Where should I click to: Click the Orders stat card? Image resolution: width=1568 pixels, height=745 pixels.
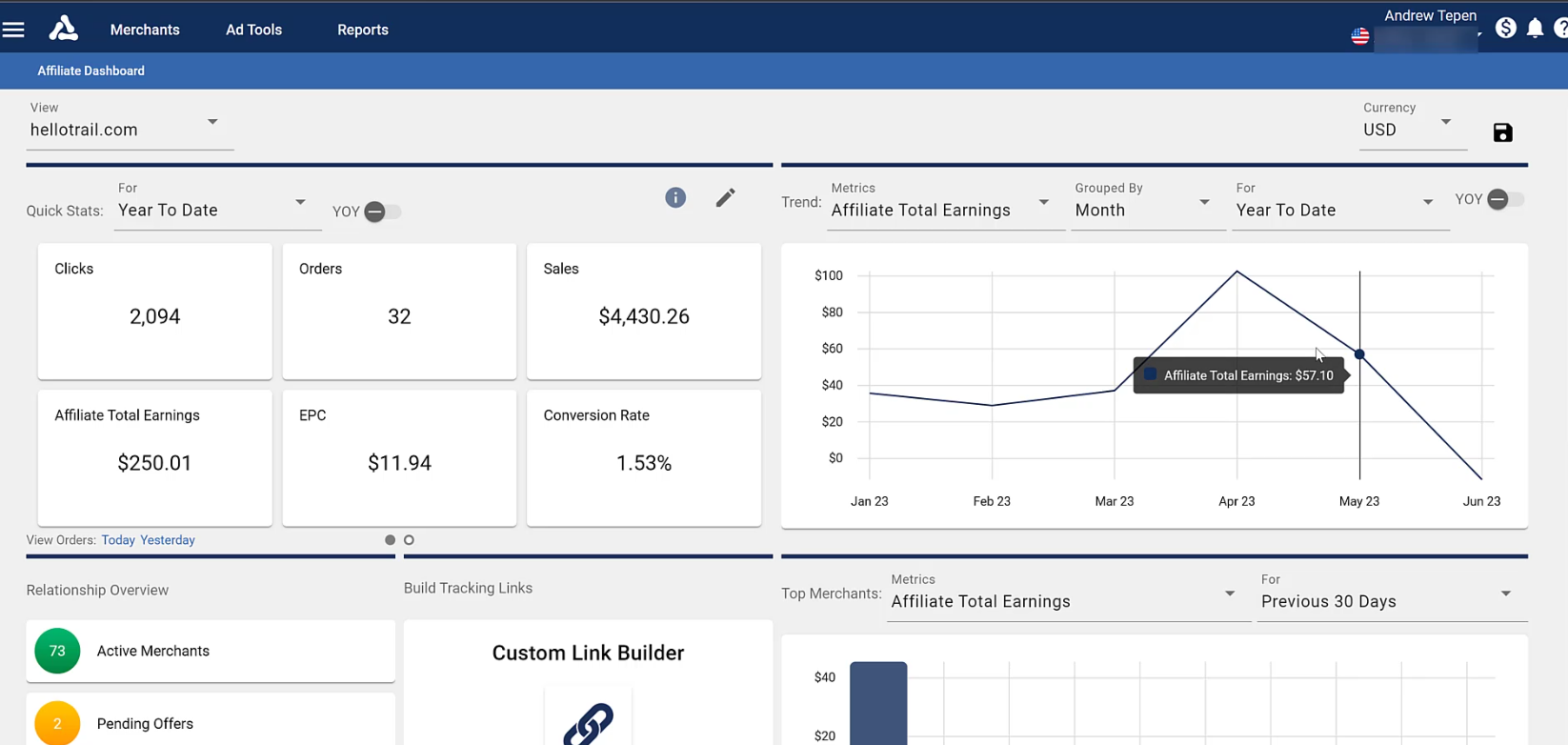[x=399, y=312]
